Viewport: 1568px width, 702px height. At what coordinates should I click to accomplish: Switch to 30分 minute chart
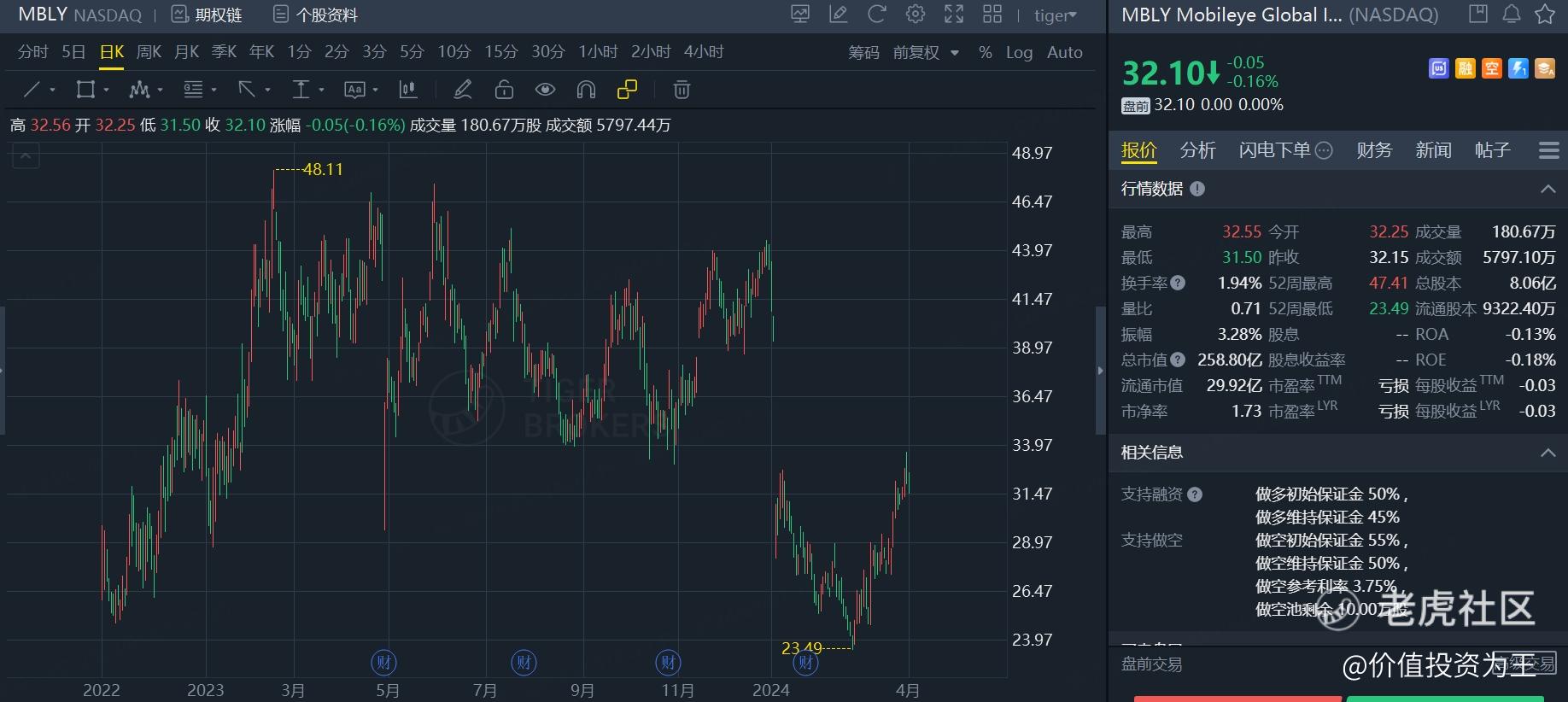[547, 52]
